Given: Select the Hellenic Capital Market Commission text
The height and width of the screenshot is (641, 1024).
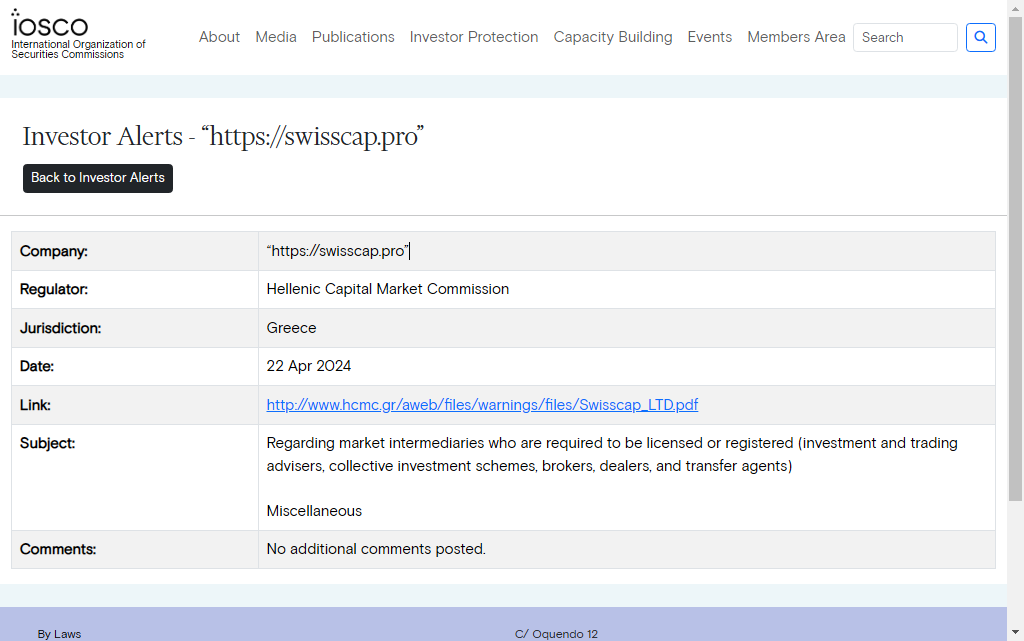Looking at the screenshot, I should click(387, 289).
